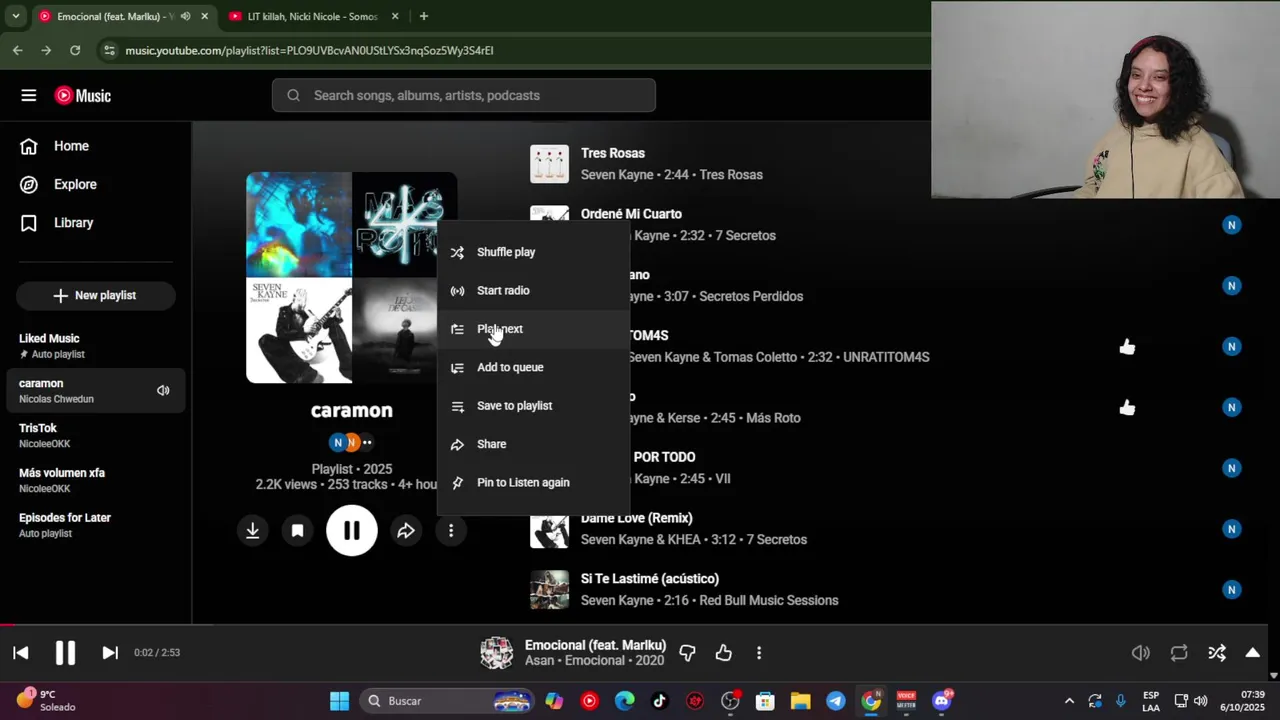Image resolution: width=1280 pixels, height=720 pixels.
Task: Open Emocional now-playing thumbnail
Action: coord(497,653)
